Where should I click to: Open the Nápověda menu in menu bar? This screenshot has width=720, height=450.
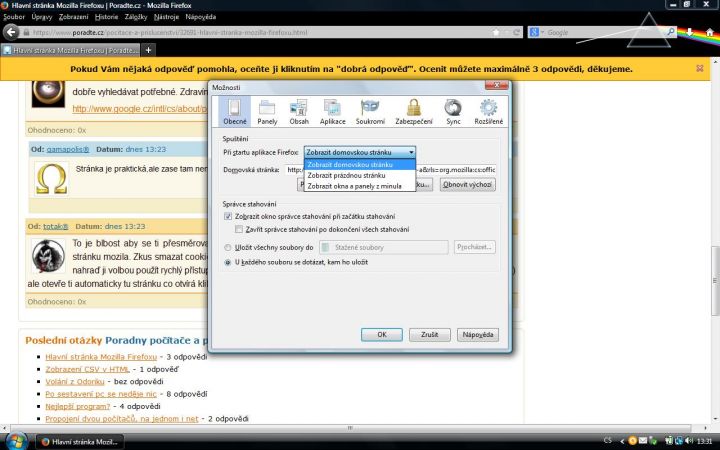201,17
